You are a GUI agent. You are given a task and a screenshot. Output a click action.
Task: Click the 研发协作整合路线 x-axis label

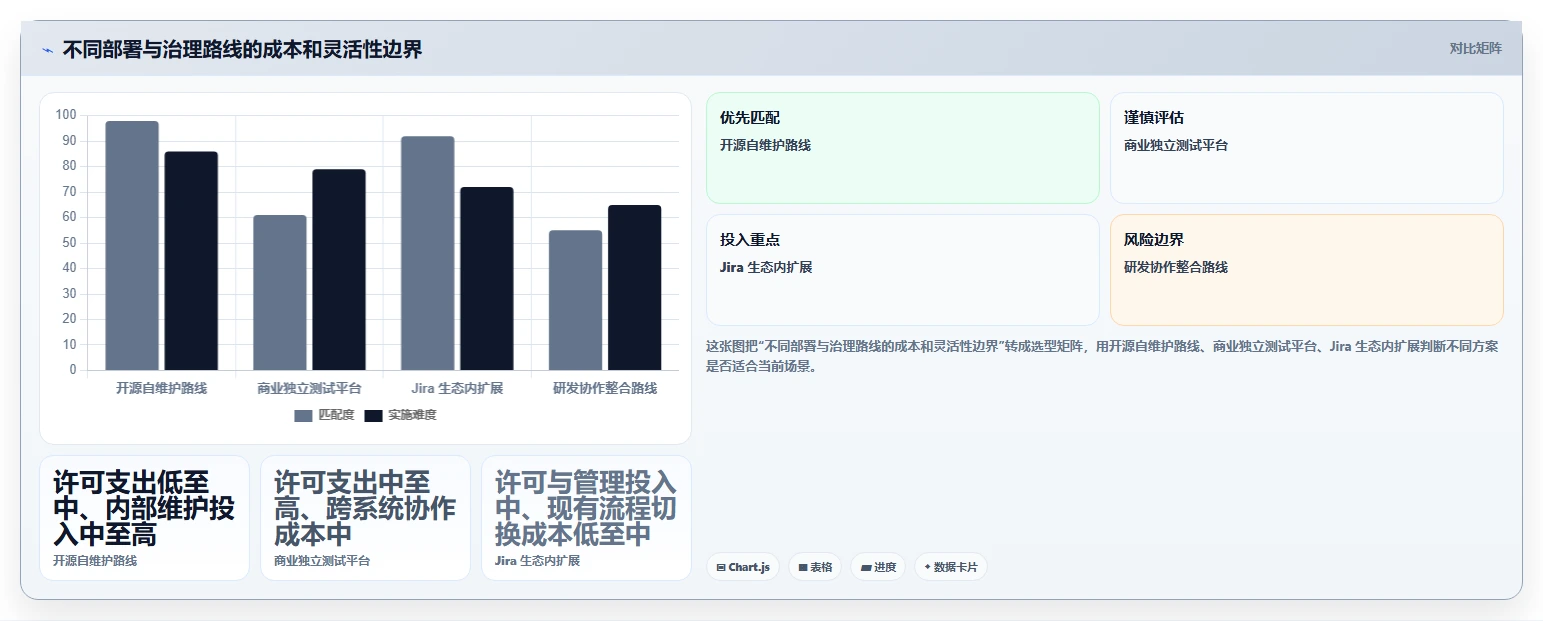(x=605, y=388)
